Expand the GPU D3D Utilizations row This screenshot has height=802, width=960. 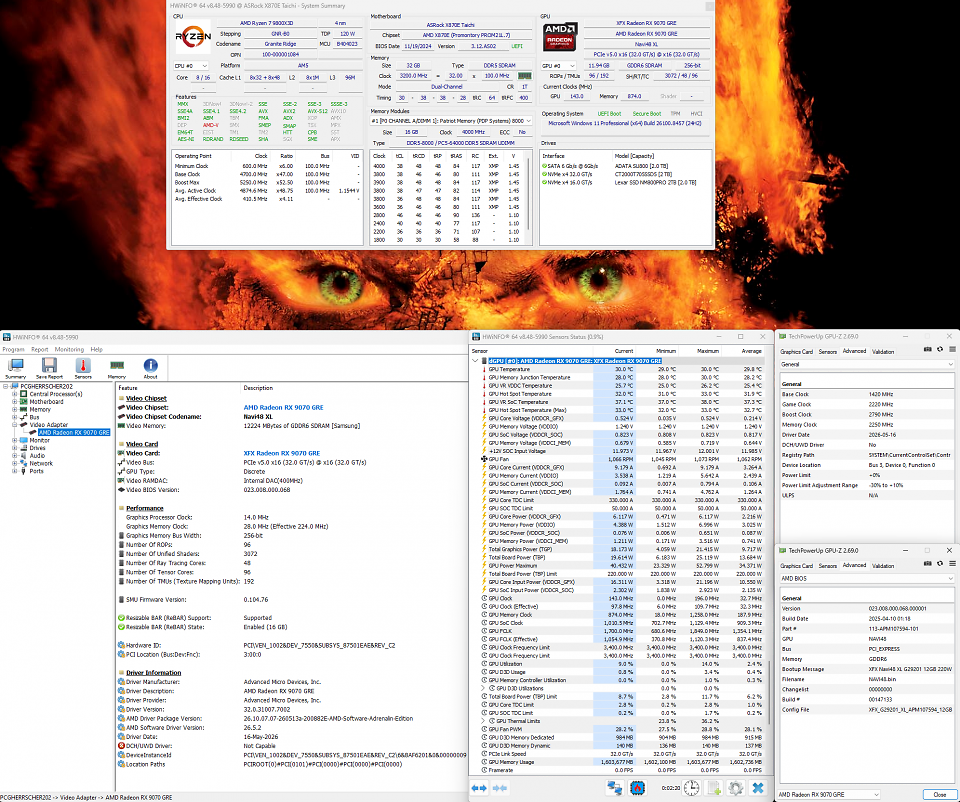tap(483, 688)
